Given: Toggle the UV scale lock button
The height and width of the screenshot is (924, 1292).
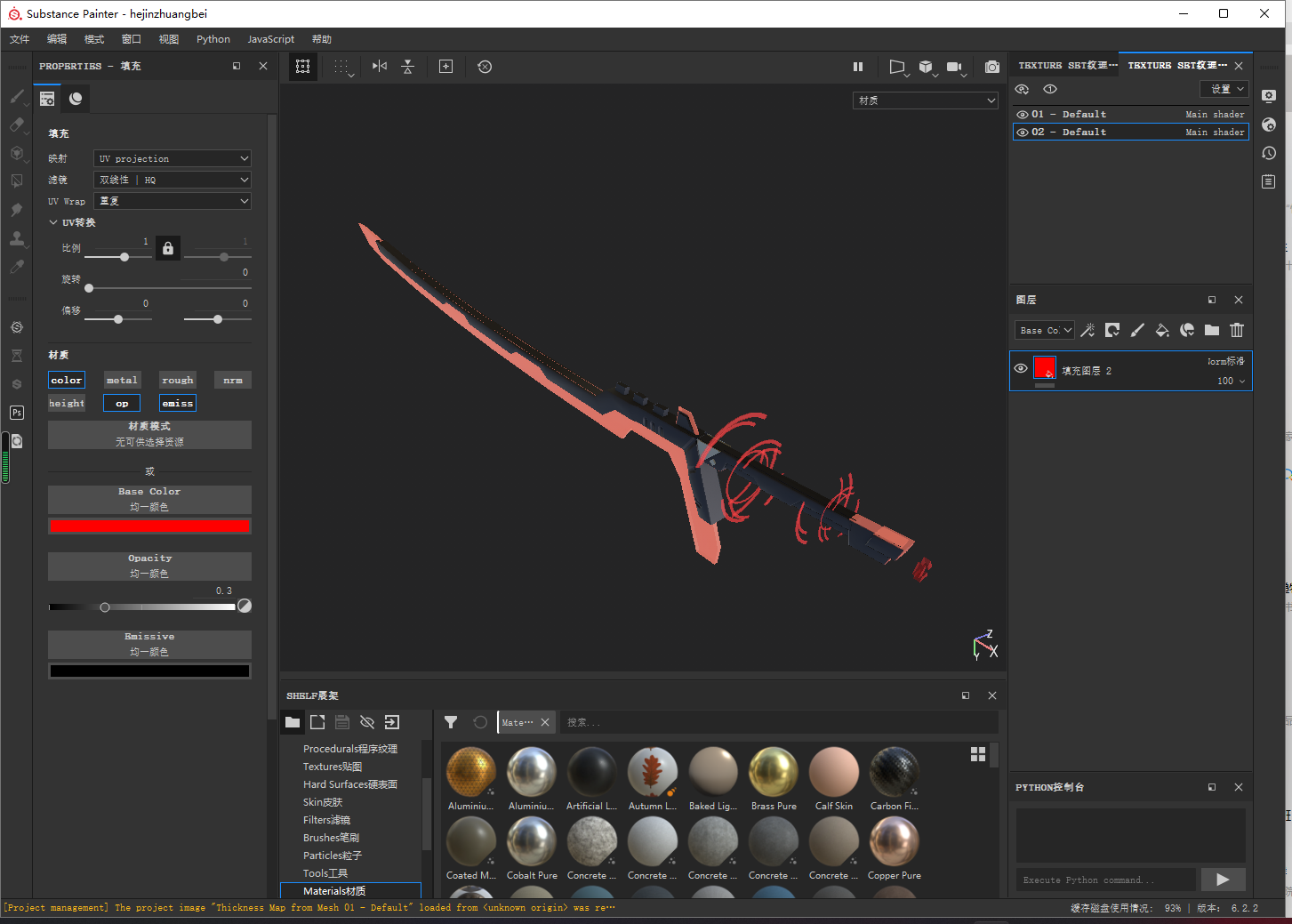Looking at the screenshot, I should click(168, 248).
